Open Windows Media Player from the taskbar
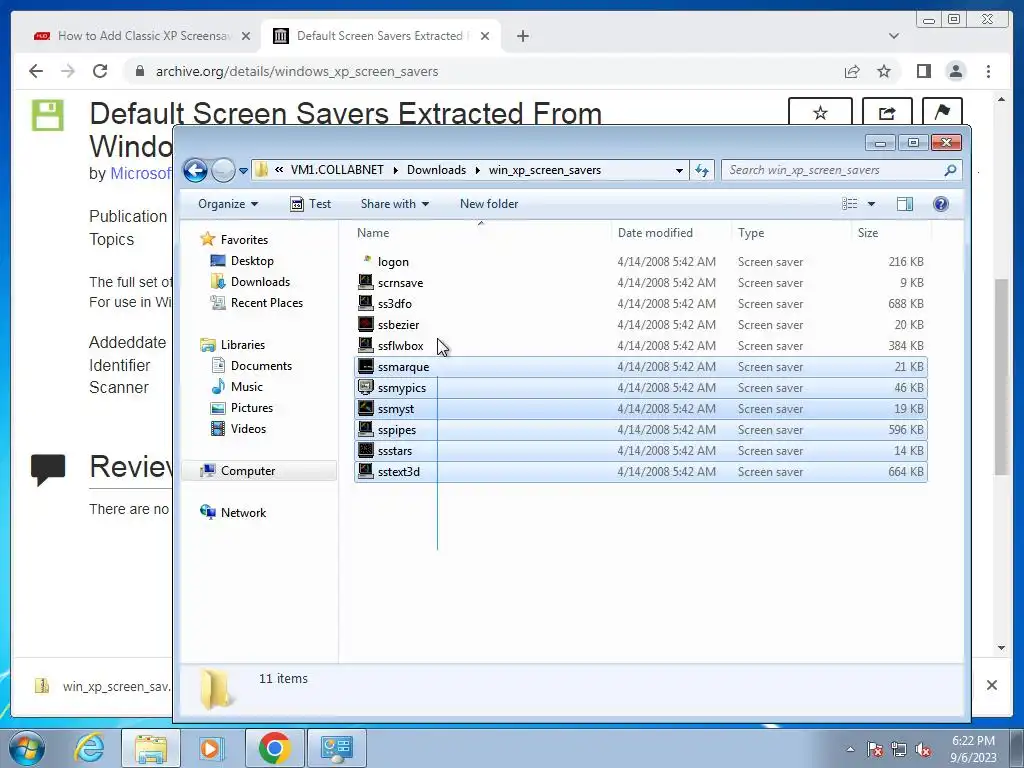Screen dimensions: 1024x768 tap(211, 748)
